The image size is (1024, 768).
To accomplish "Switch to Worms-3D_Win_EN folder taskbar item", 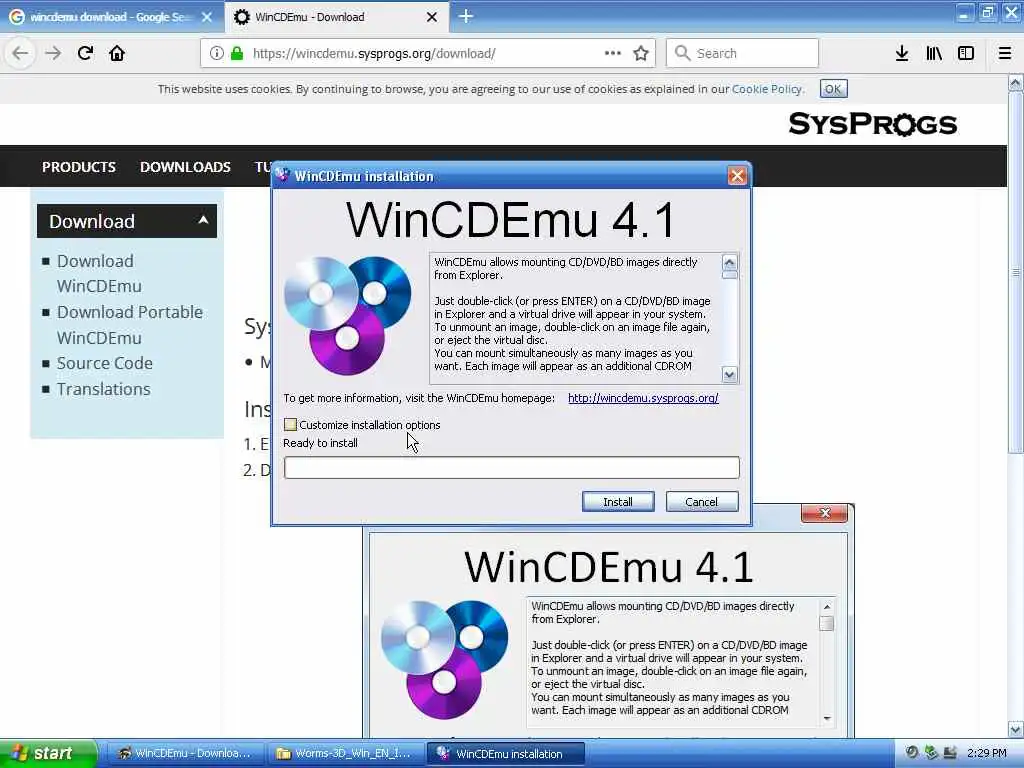I will pos(345,754).
